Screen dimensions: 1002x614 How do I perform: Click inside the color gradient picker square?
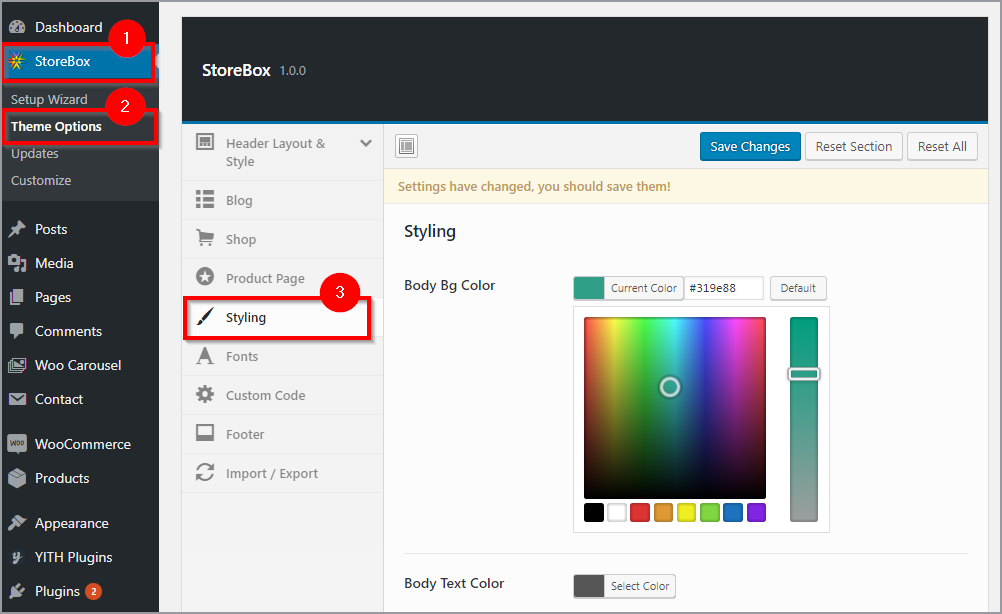click(675, 408)
